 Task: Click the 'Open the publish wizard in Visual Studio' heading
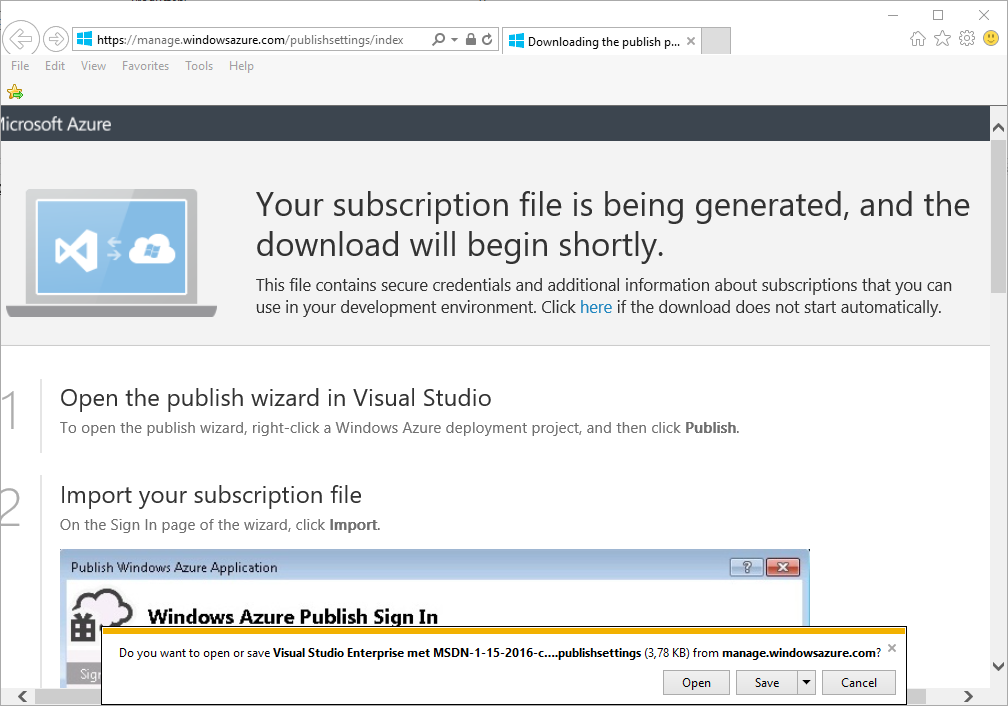click(x=276, y=398)
